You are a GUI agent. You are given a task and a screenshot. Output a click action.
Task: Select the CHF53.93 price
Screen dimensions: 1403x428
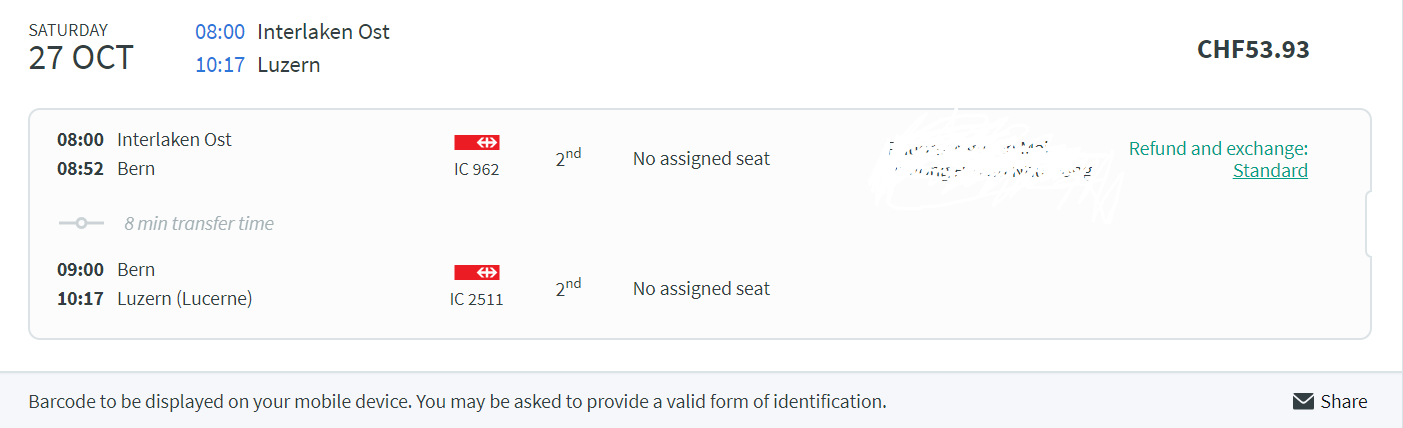1253,49
